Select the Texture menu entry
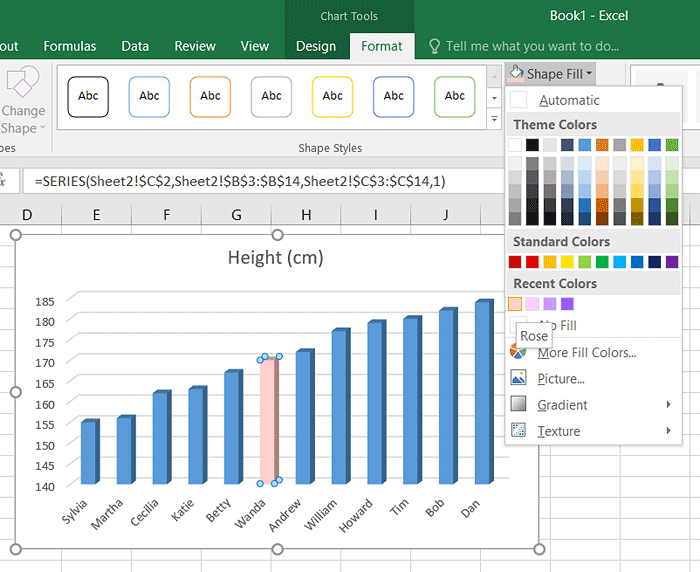 pos(558,431)
